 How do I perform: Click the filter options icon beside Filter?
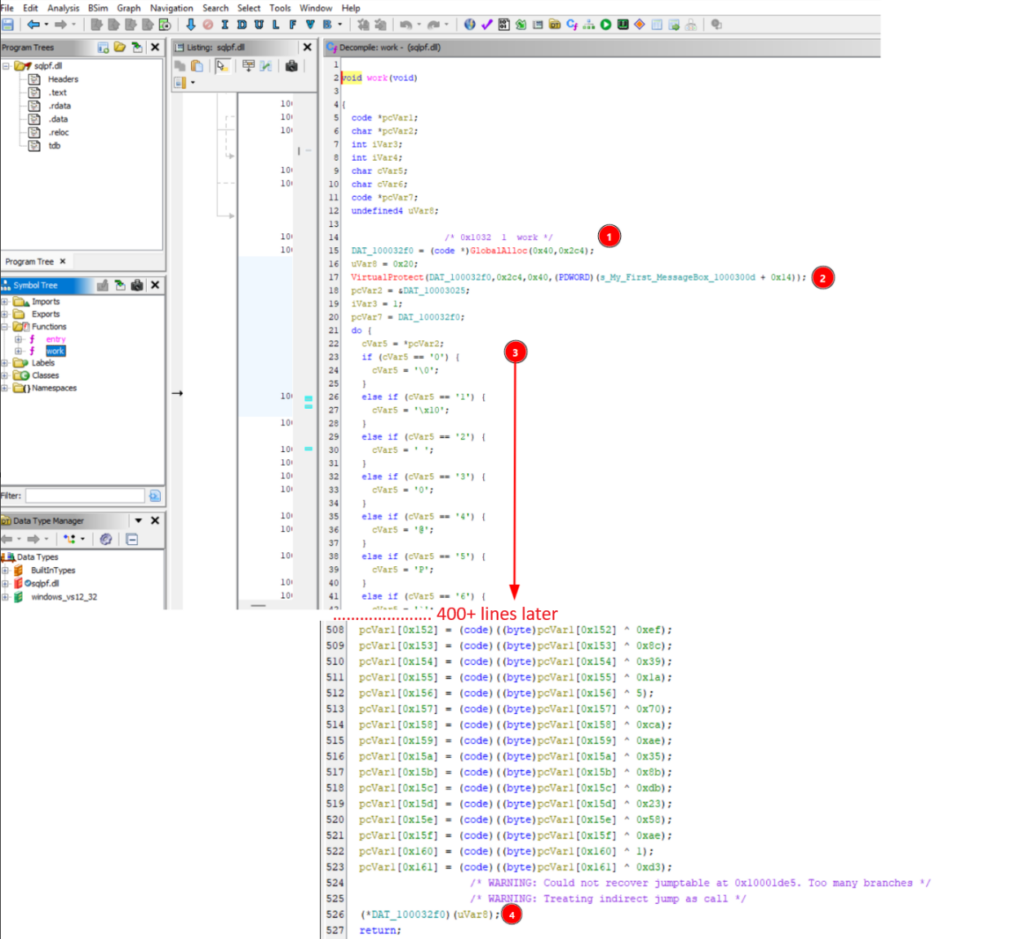[x=155, y=496]
